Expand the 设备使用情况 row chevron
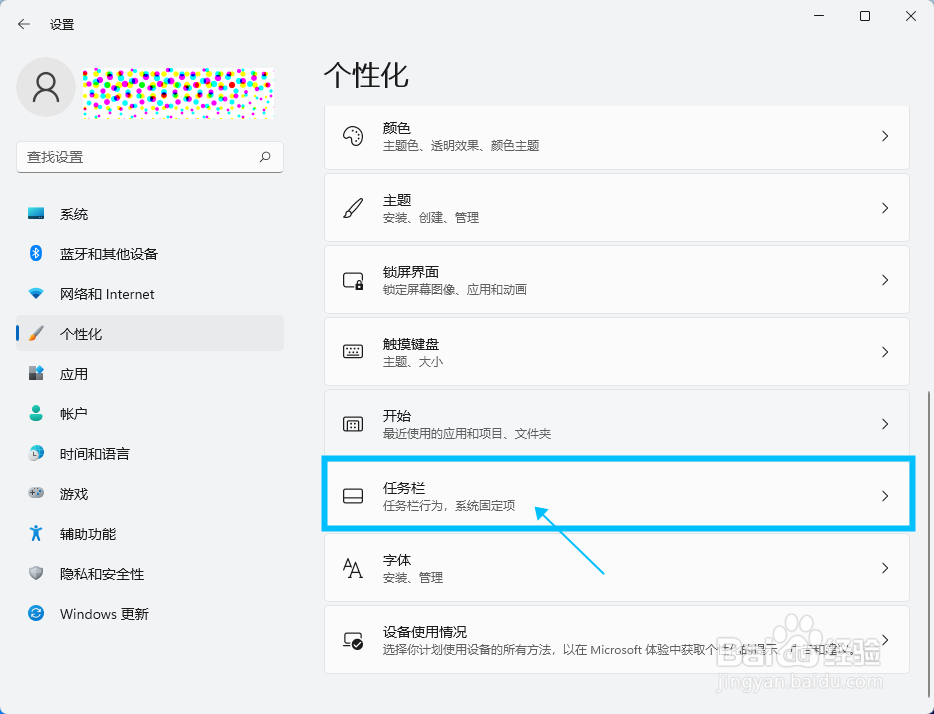 click(x=884, y=640)
